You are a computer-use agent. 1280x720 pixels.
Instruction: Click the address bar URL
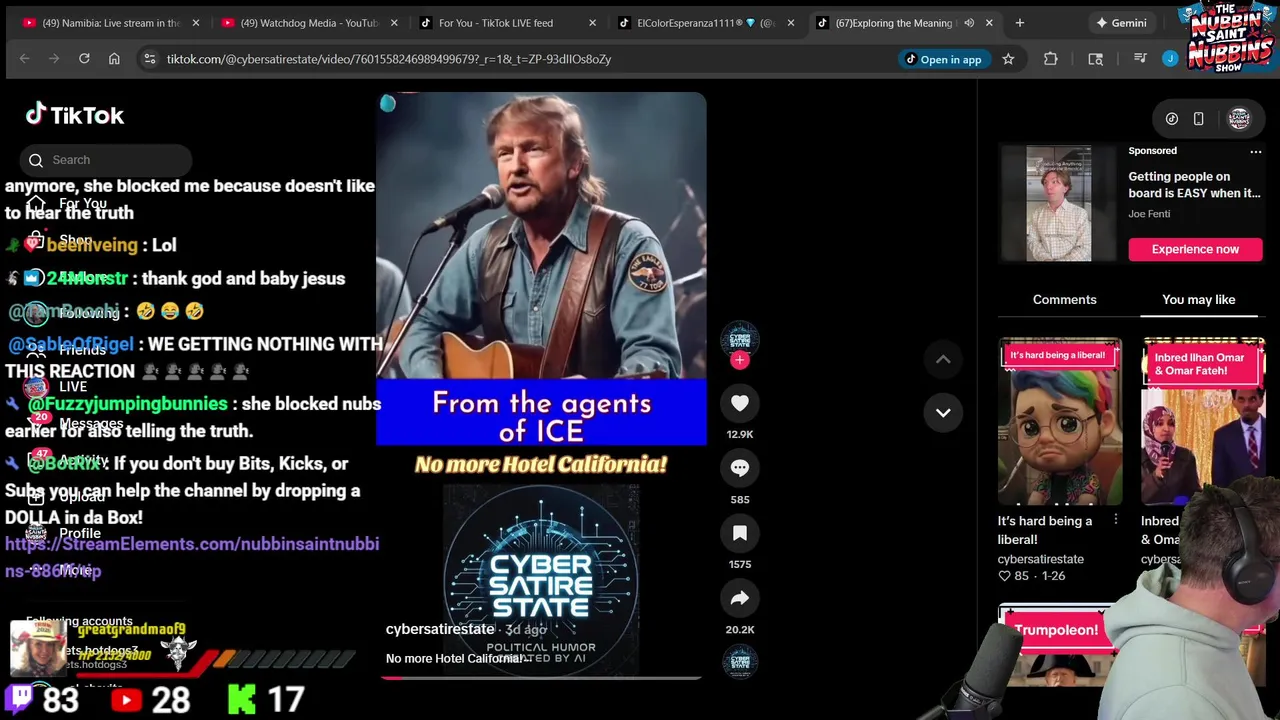tap(389, 59)
